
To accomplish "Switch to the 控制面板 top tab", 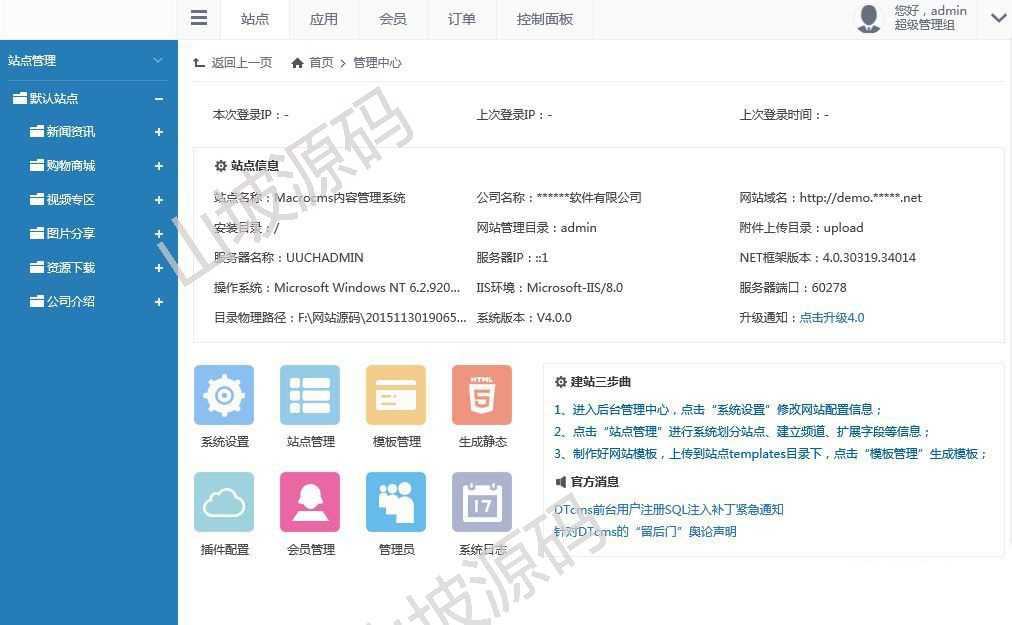I will [x=545, y=19].
